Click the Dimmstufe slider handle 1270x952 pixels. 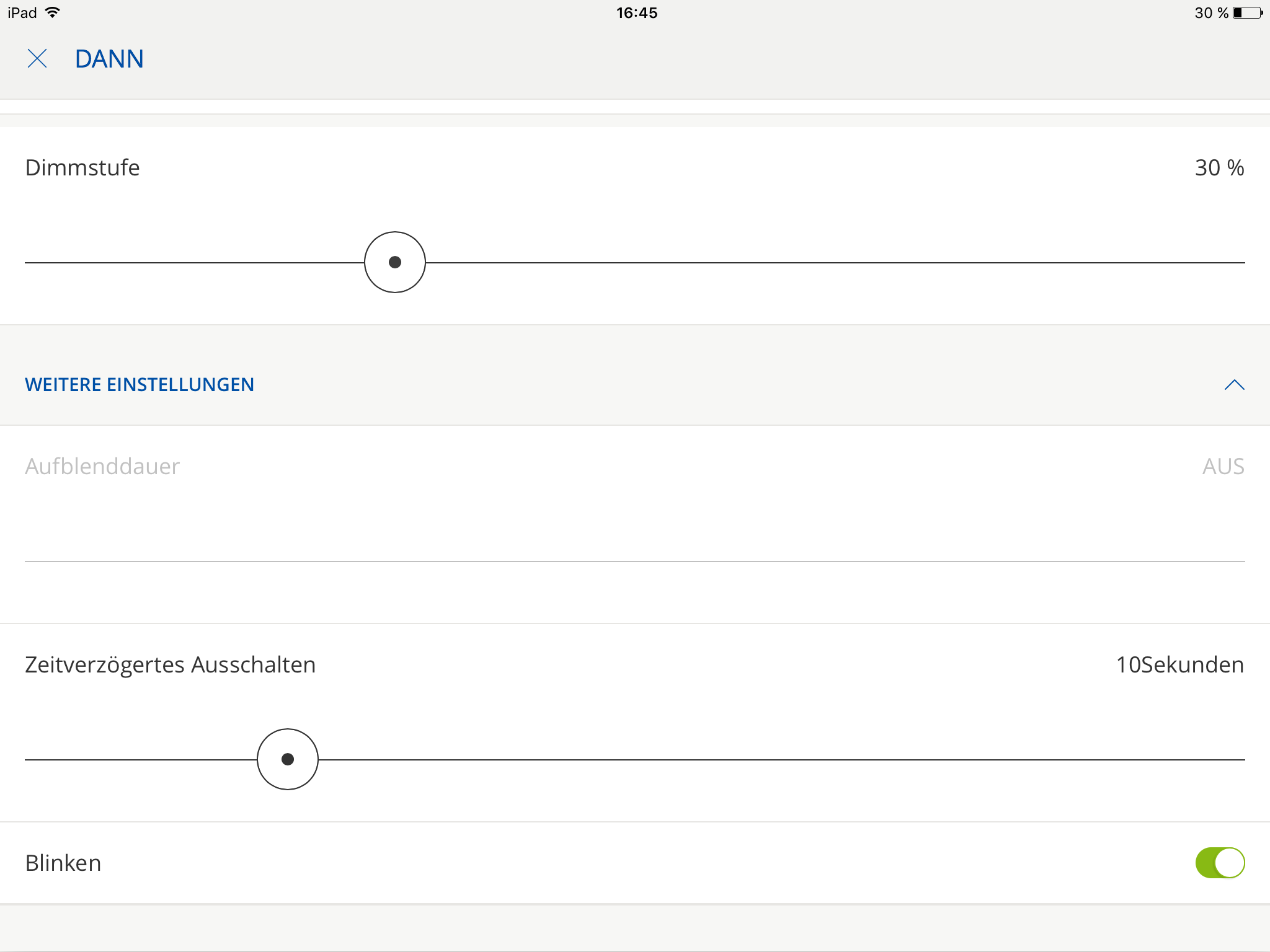click(x=395, y=262)
